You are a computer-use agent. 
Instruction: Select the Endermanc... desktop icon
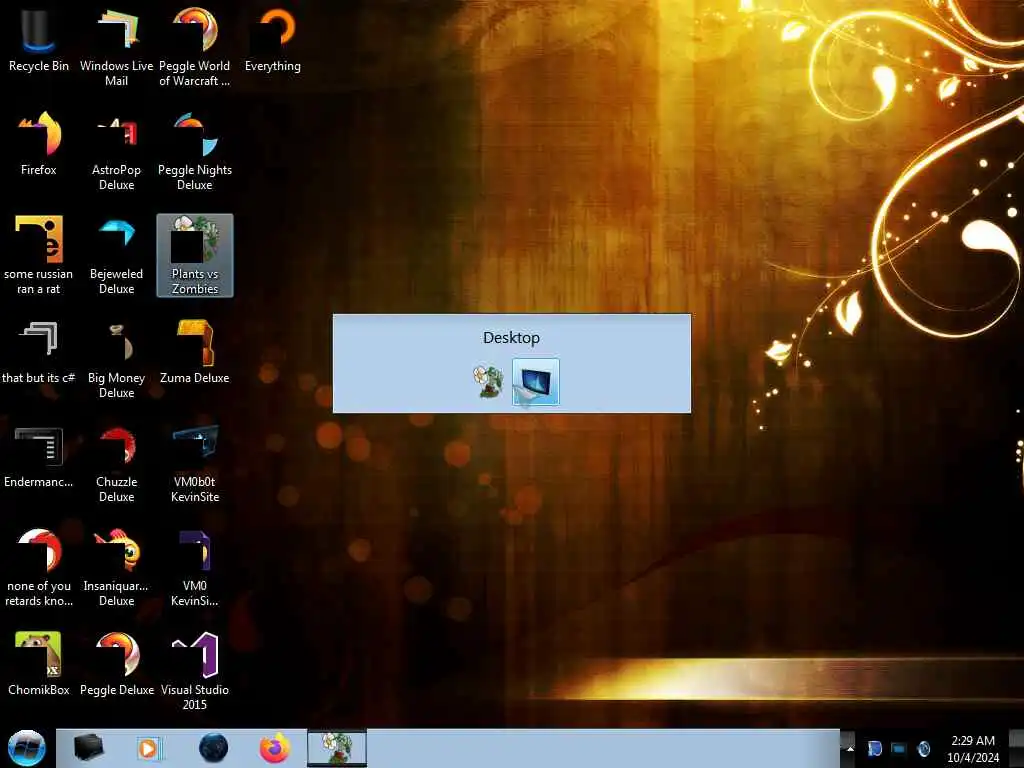39,457
